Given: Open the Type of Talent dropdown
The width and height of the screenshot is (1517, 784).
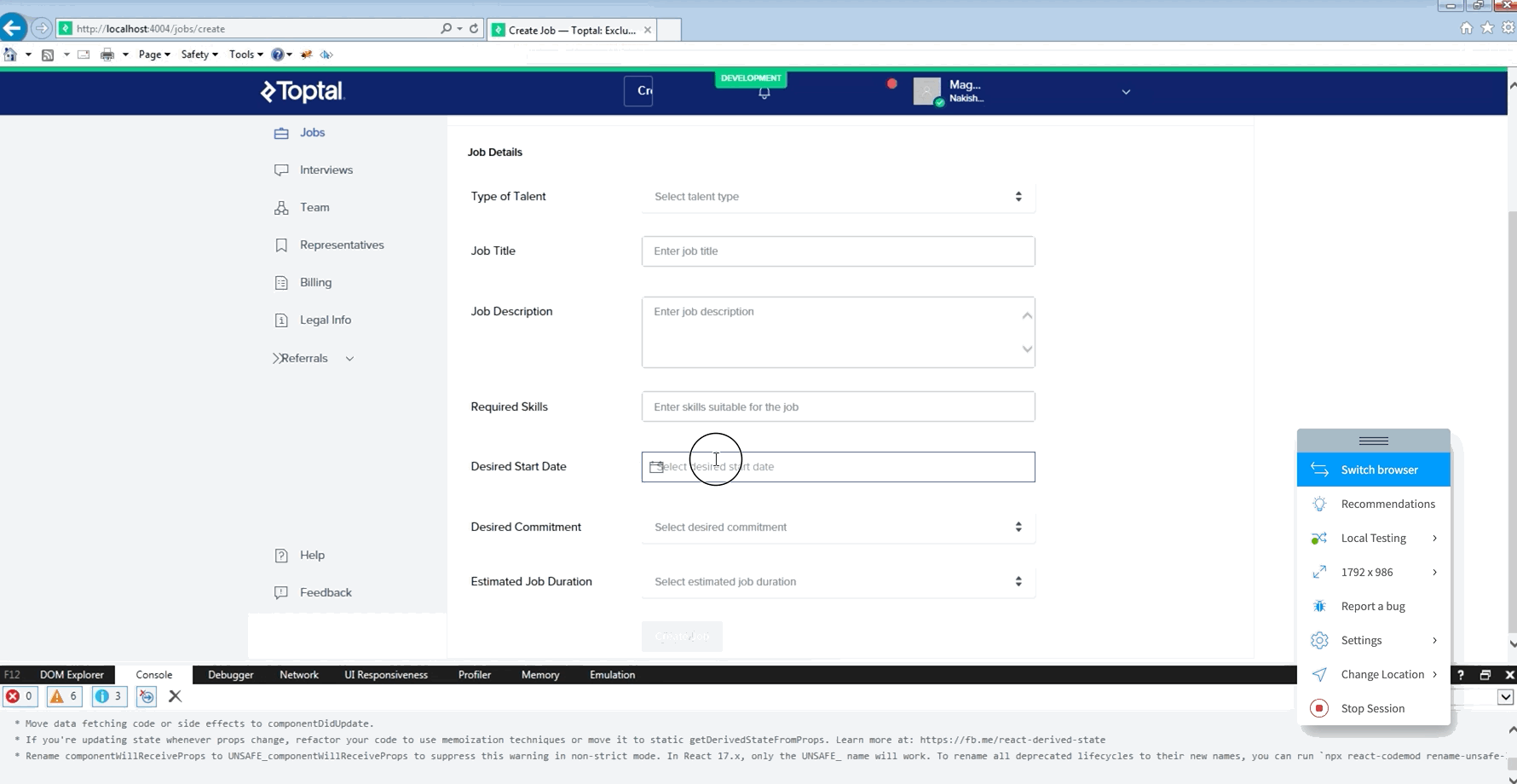Looking at the screenshot, I should (x=838, y=197).
